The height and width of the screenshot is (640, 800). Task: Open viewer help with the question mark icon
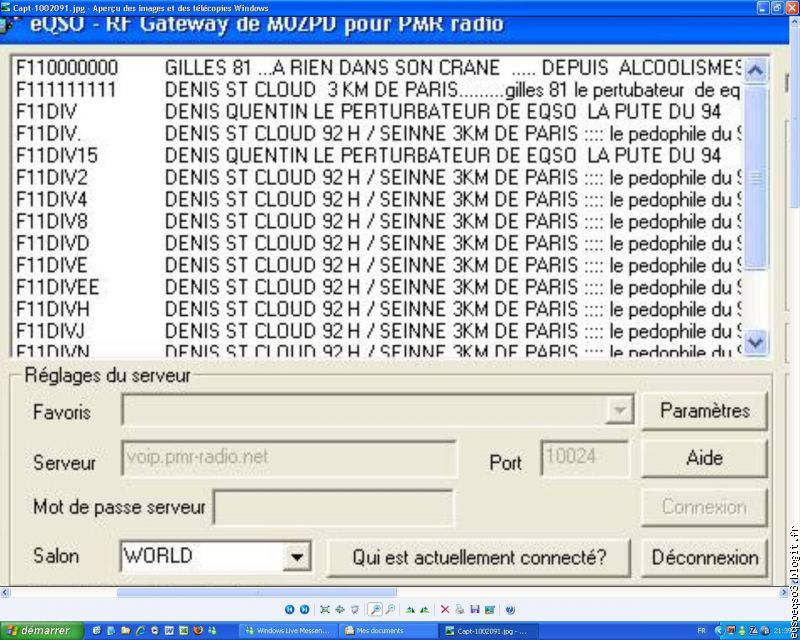point(510,609)
